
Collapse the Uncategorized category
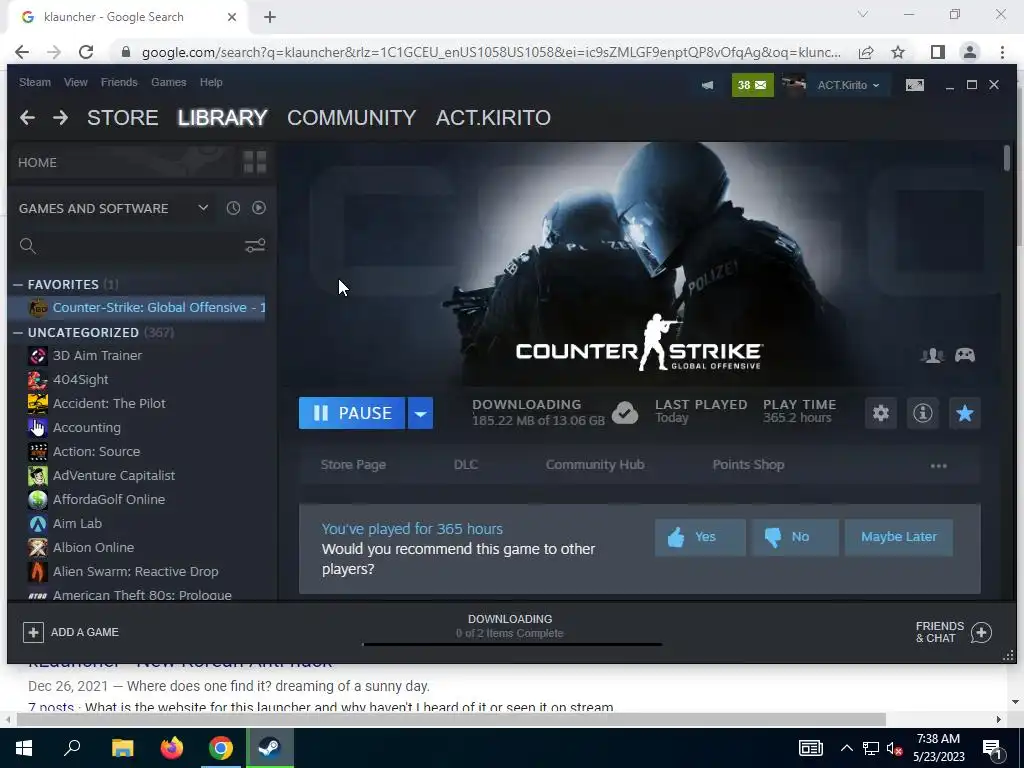coord(18,332)
